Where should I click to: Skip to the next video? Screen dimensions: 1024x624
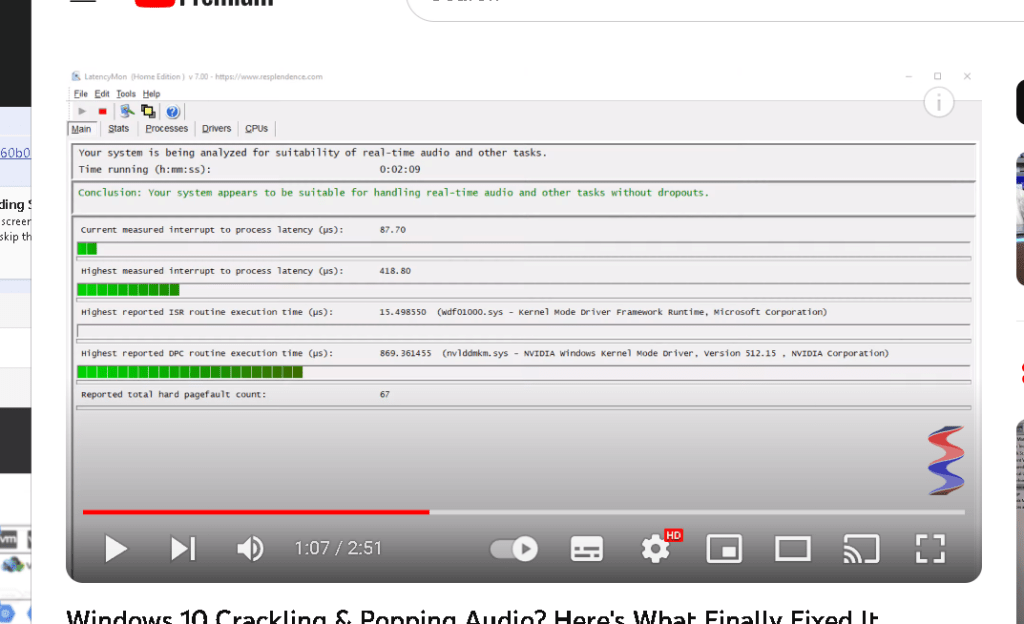tap(183, 549)
